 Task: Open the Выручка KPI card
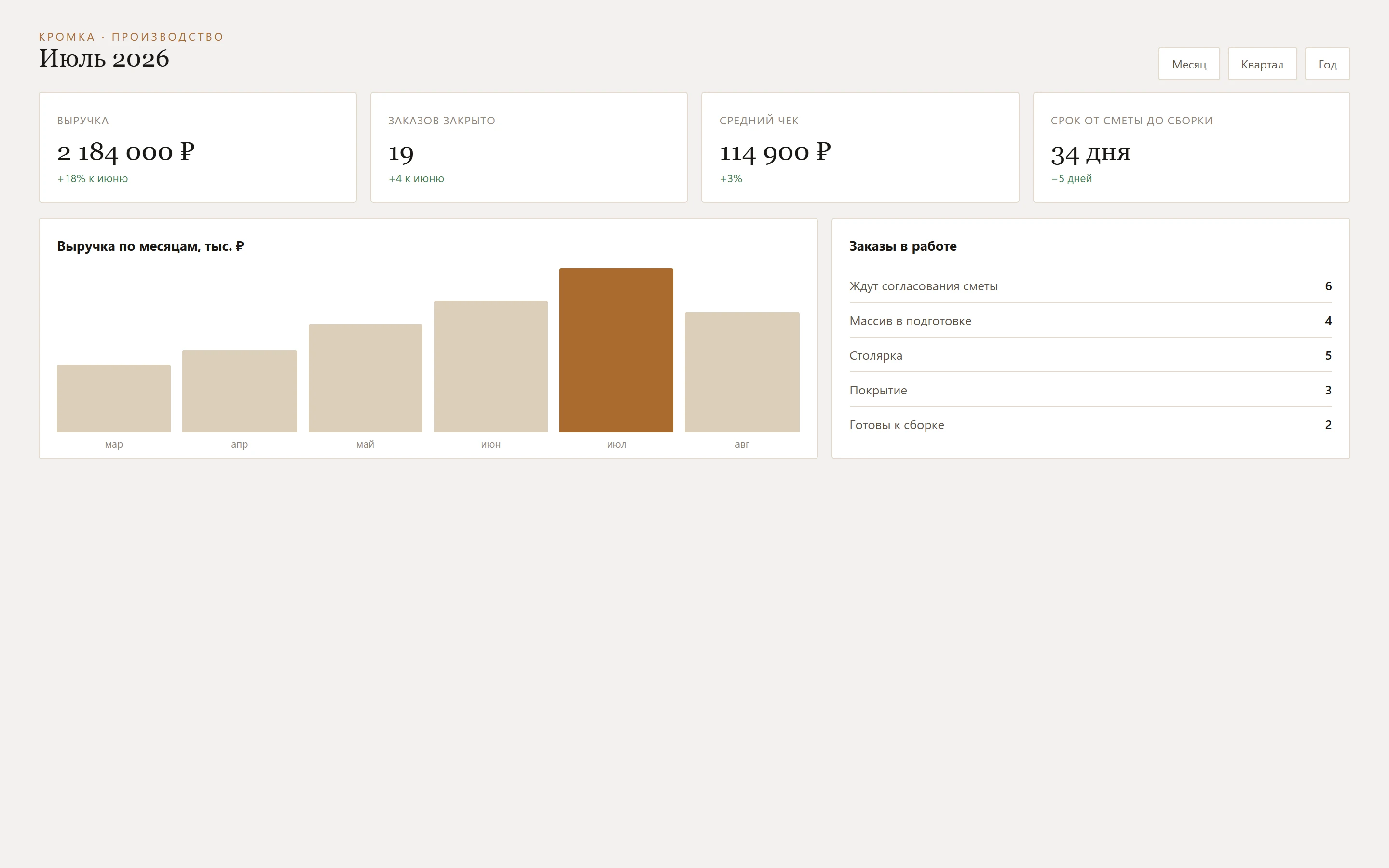click(197, 147)
